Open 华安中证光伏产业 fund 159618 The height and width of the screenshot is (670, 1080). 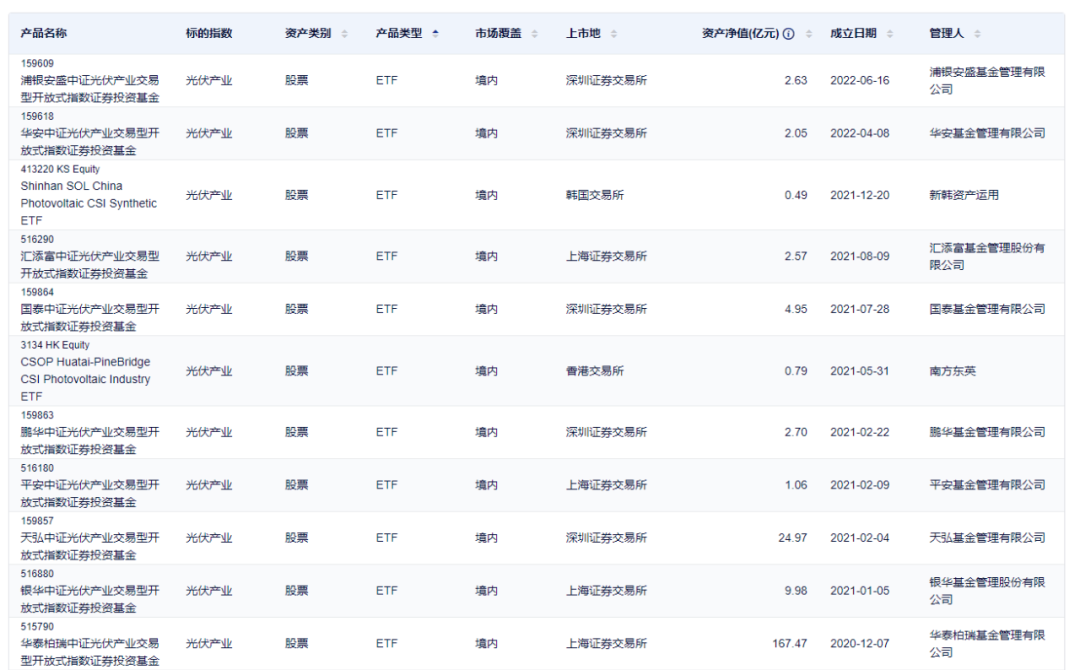(x=90, y=142)
